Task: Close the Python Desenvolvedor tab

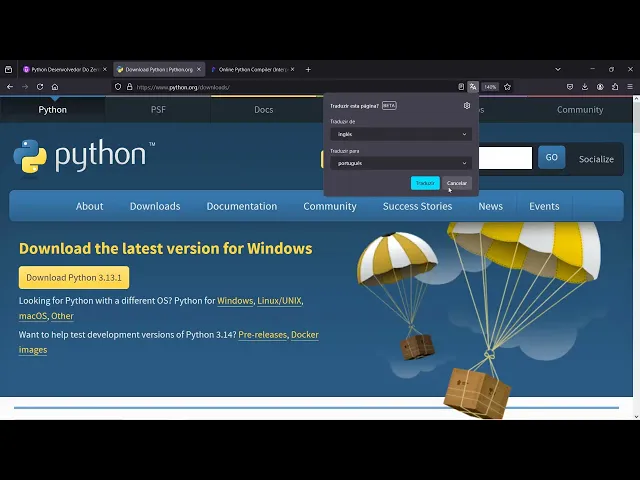Action: coord(105,69)
